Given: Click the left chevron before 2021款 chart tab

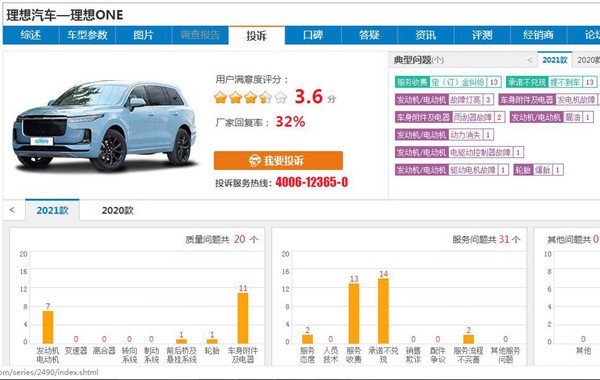Looking at the screenshot, I should point(12,210).
